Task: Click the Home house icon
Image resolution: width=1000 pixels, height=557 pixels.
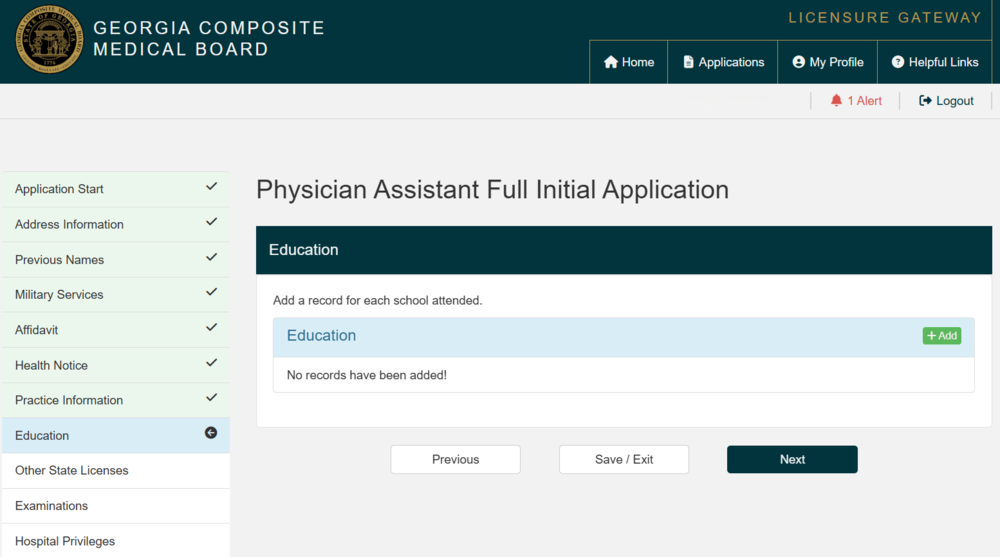Action: (x=611, y=62)
